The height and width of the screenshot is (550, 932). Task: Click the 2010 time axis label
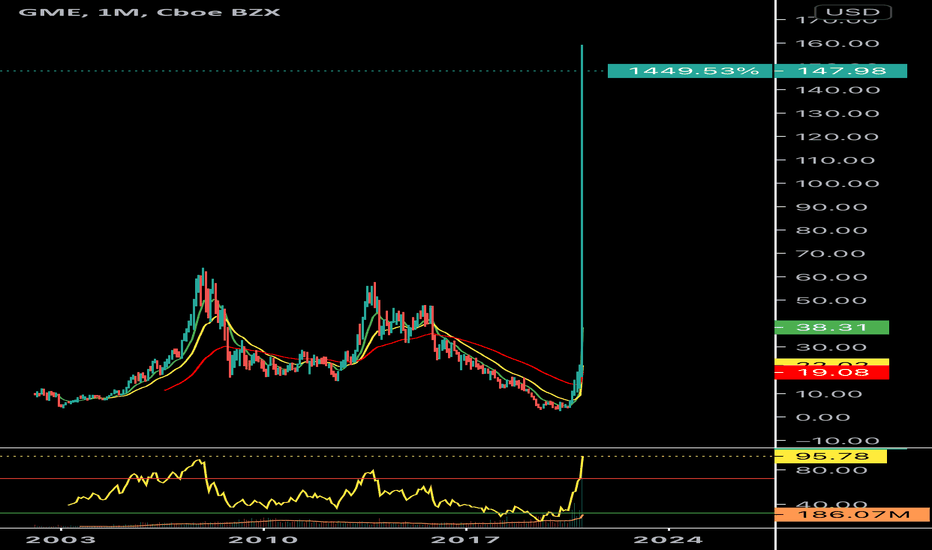[263, 539]
